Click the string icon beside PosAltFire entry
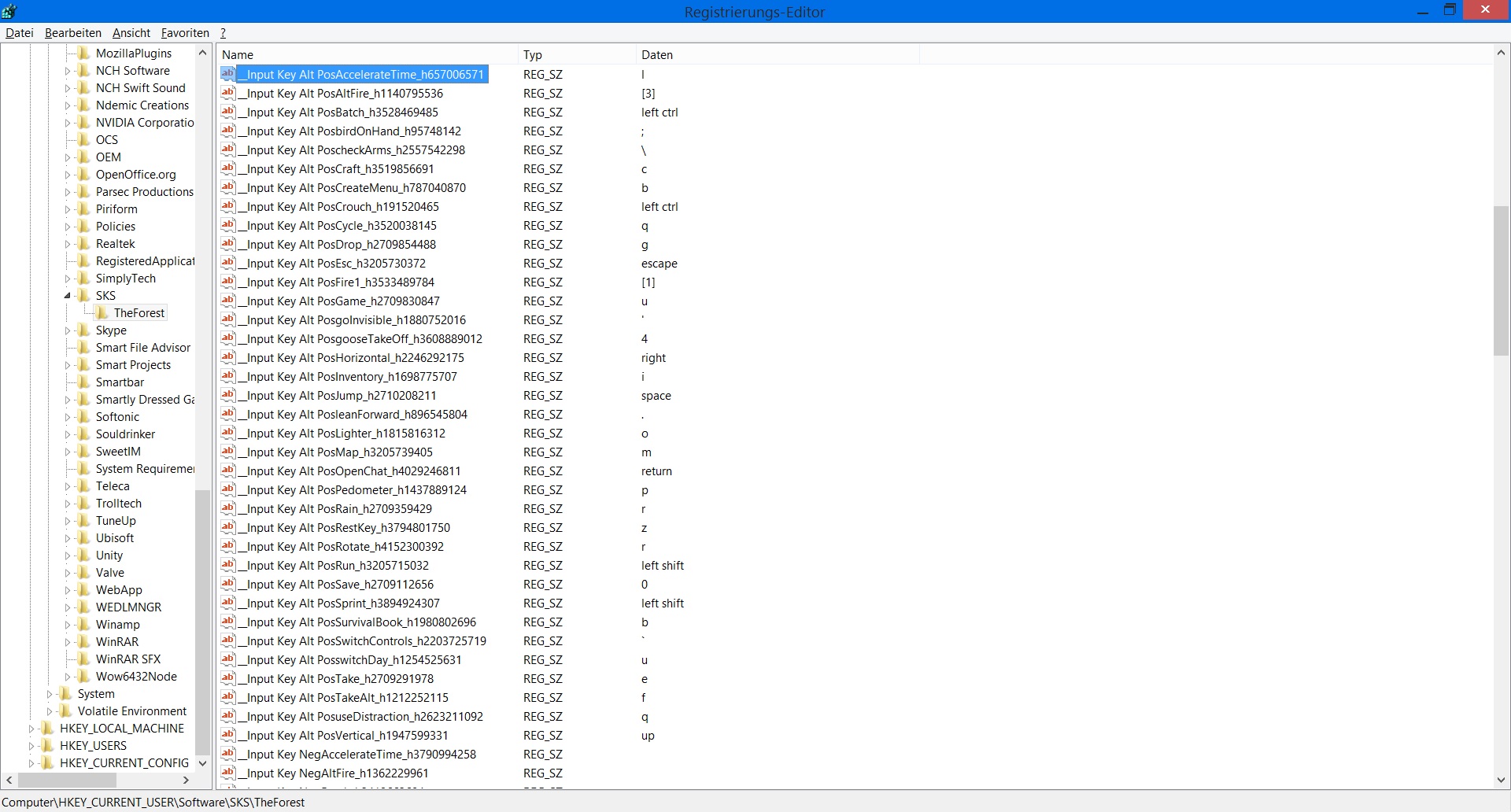The image size is (1511, 812). tap(228, 93)
